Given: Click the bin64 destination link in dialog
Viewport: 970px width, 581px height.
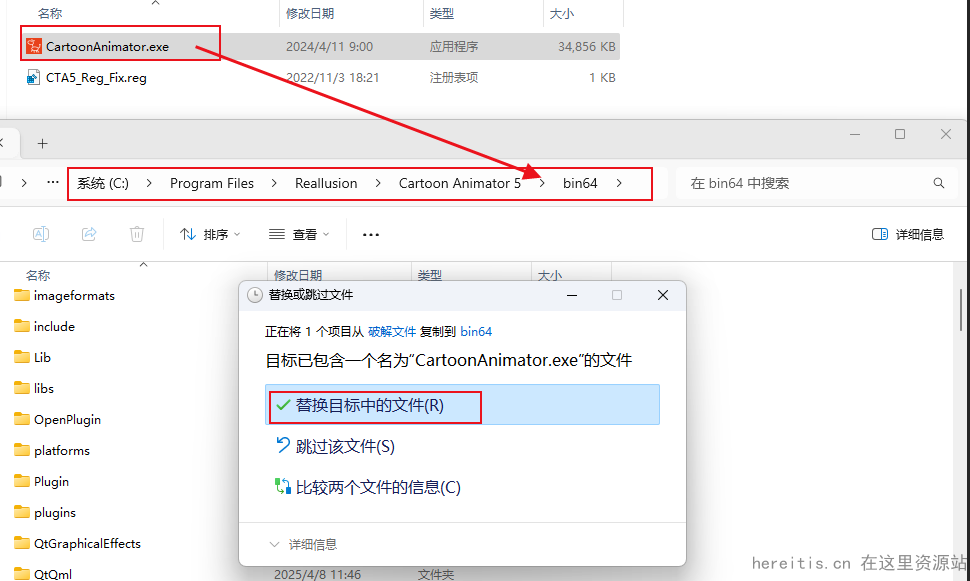Looking at the screenshot, I should (x=476, y=332).
